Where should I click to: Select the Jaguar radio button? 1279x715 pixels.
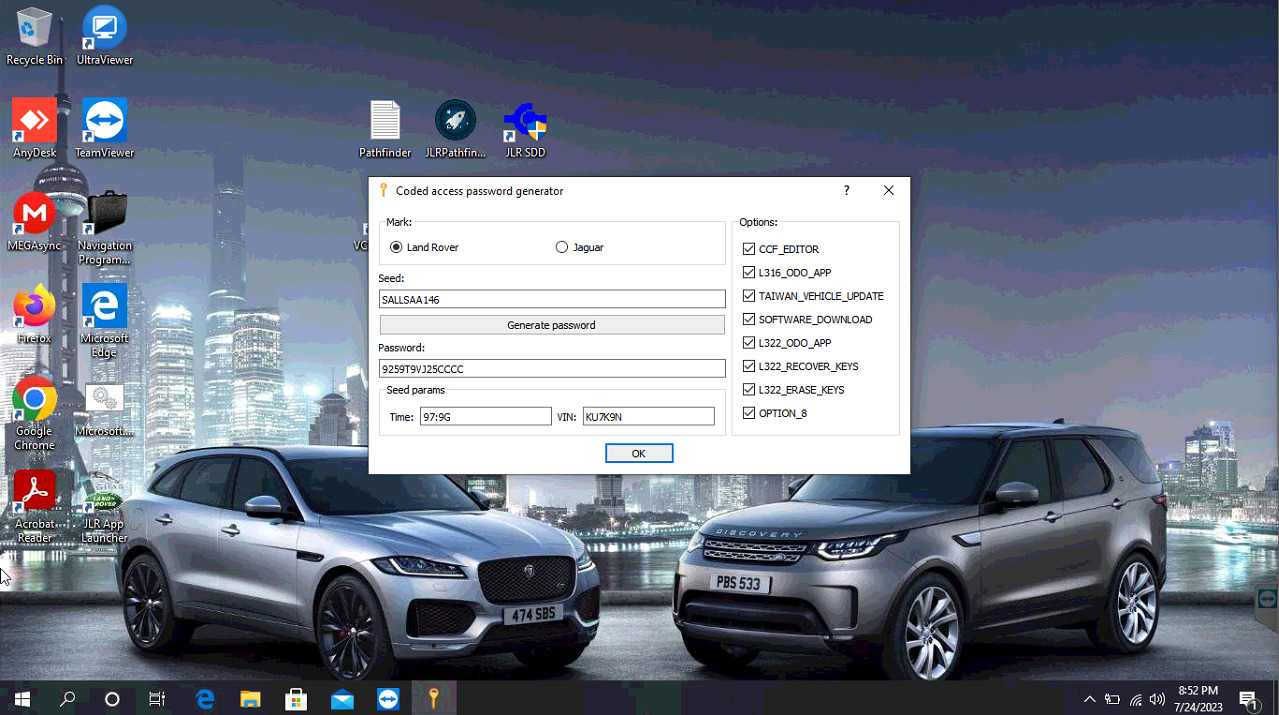tap(561, 247)
